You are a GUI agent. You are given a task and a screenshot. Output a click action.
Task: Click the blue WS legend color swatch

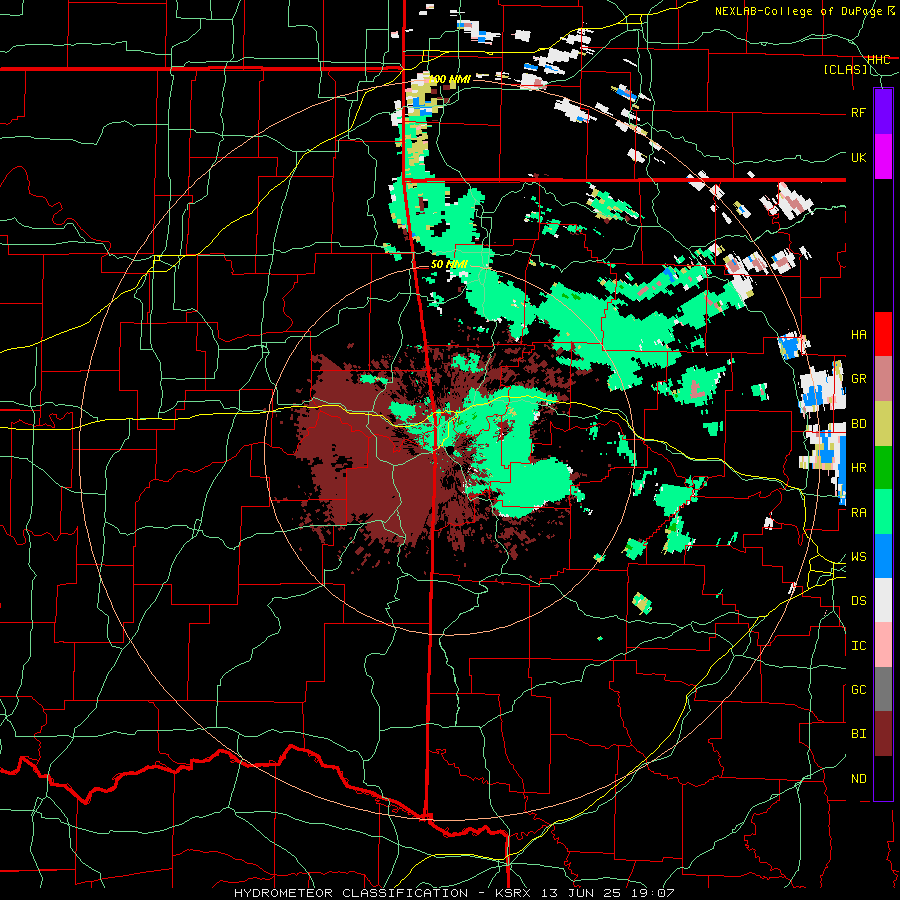point(883,556)
